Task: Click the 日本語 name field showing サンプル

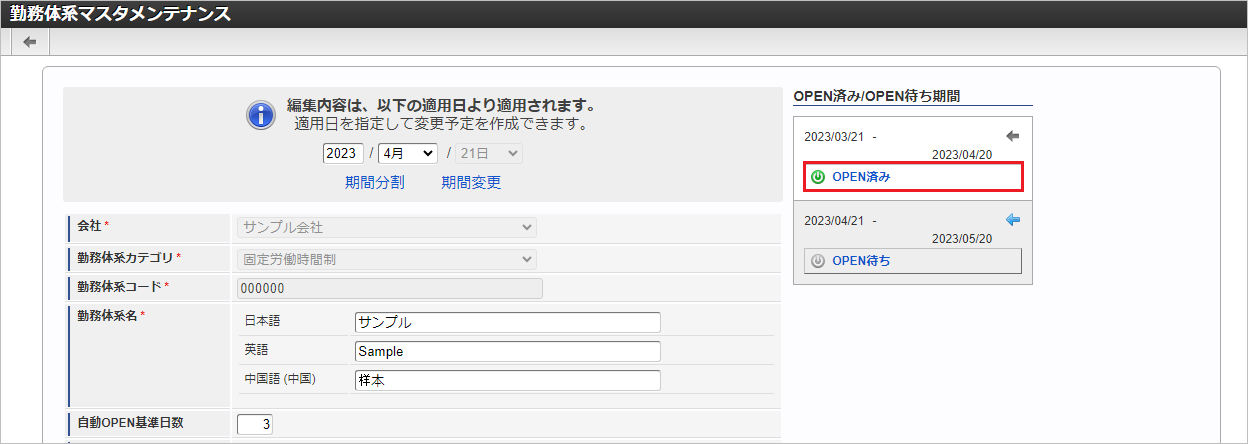Action: (508, 322)
